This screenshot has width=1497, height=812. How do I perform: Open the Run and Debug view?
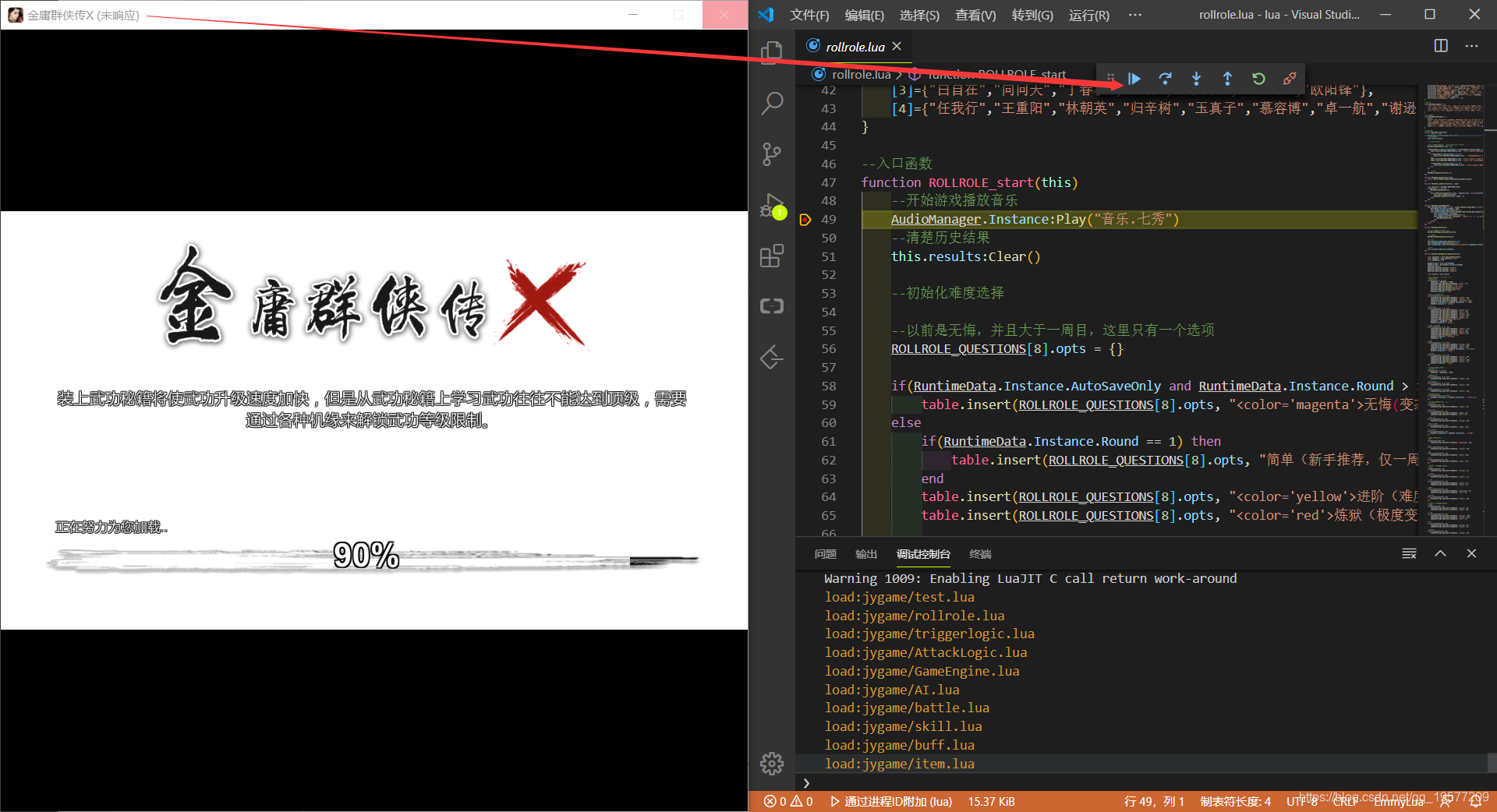click(772, 206)
